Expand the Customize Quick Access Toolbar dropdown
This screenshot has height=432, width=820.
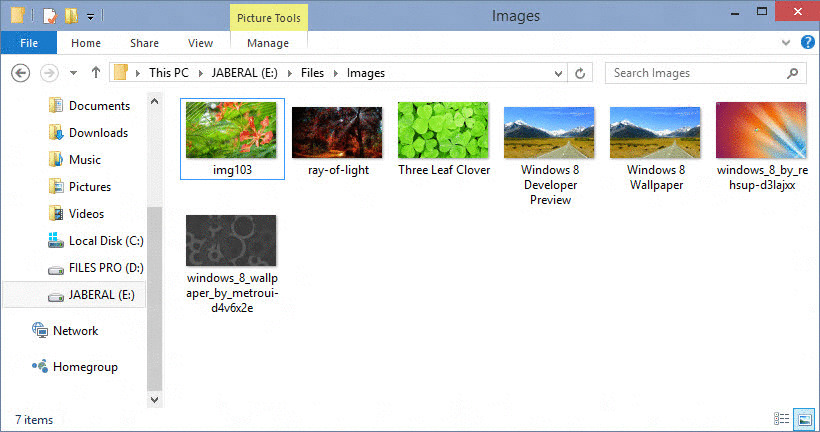click(x=90, y=16)
